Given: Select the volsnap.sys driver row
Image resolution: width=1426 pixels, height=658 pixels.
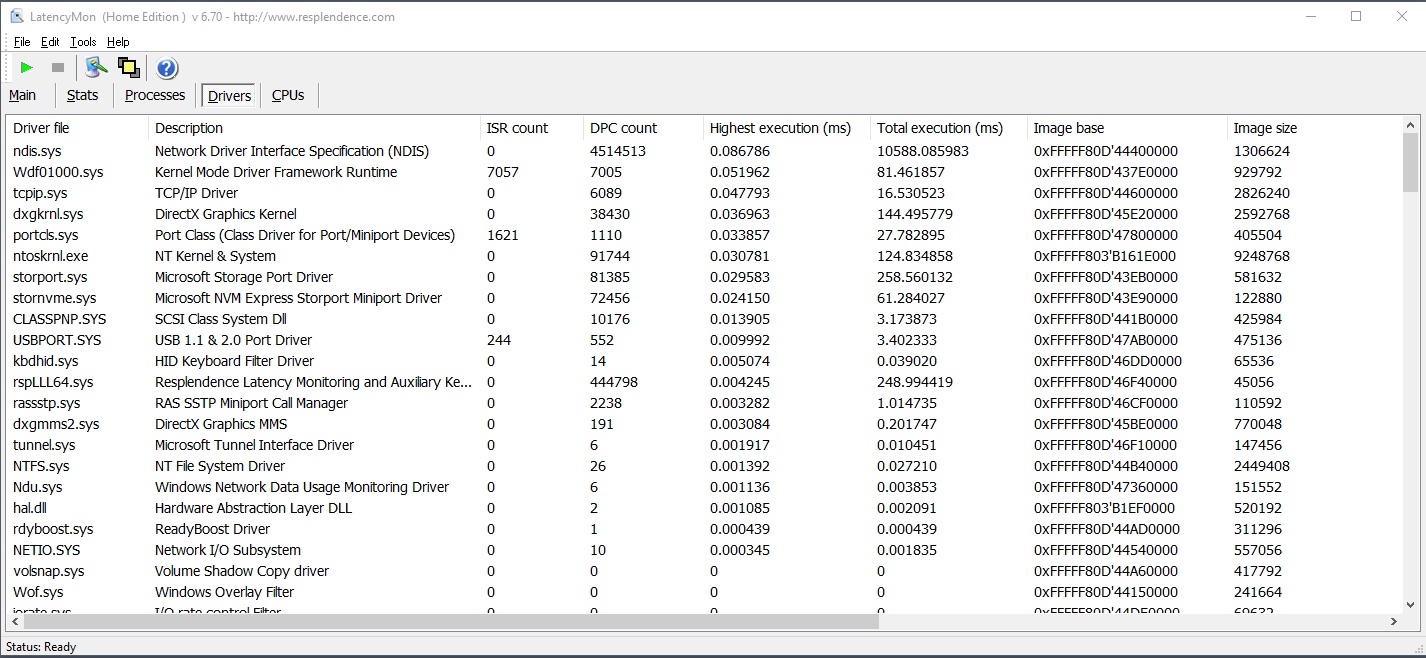Looking at the screenshot, I should click(705, 571).
